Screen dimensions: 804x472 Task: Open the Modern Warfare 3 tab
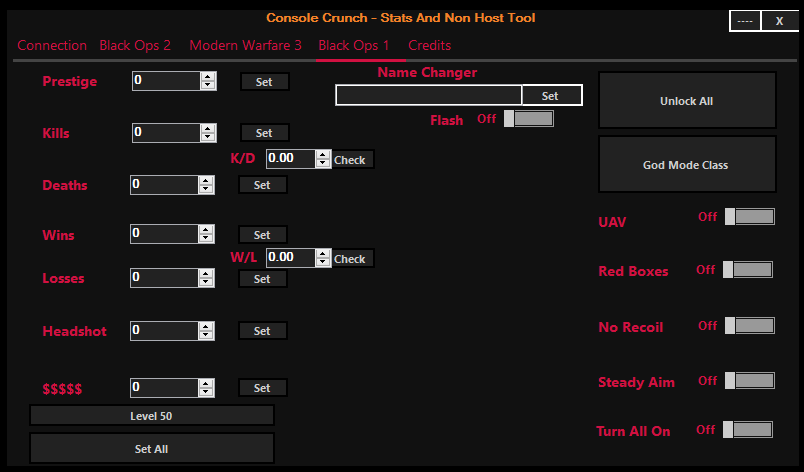click(x=246, y=45)
